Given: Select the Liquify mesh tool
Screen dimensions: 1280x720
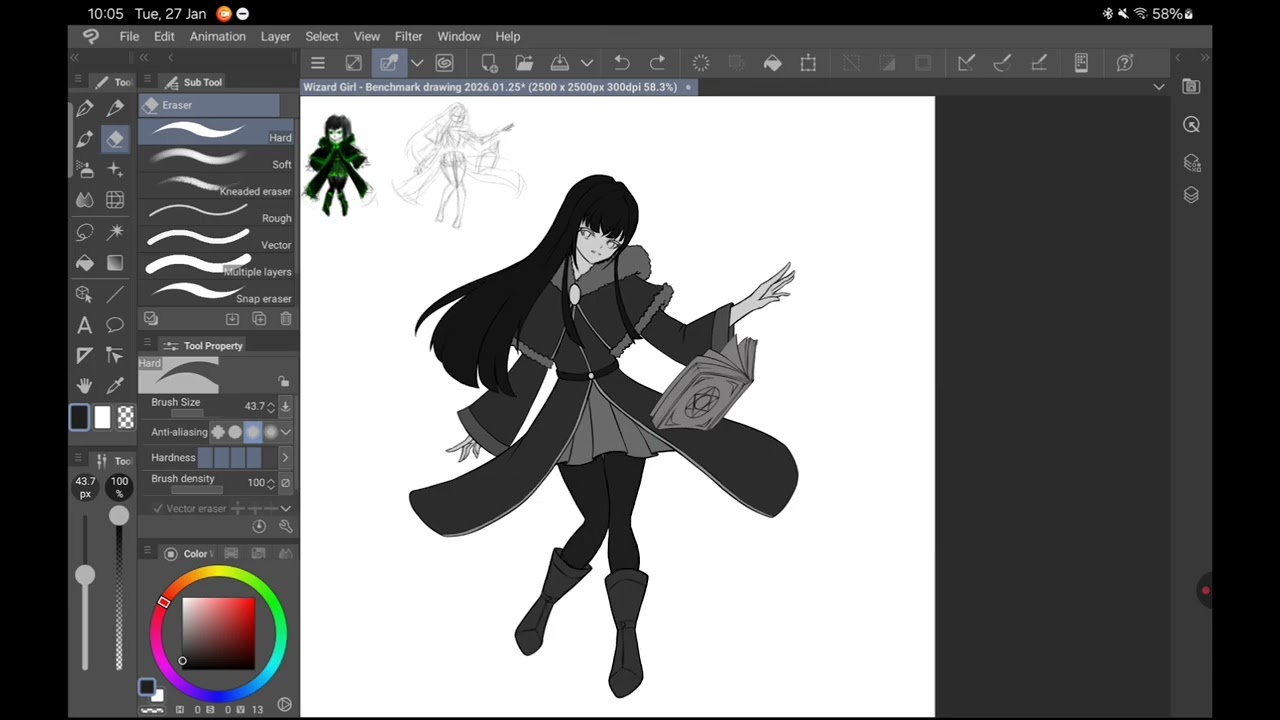Looking at the screenshot, I should 115,201.
